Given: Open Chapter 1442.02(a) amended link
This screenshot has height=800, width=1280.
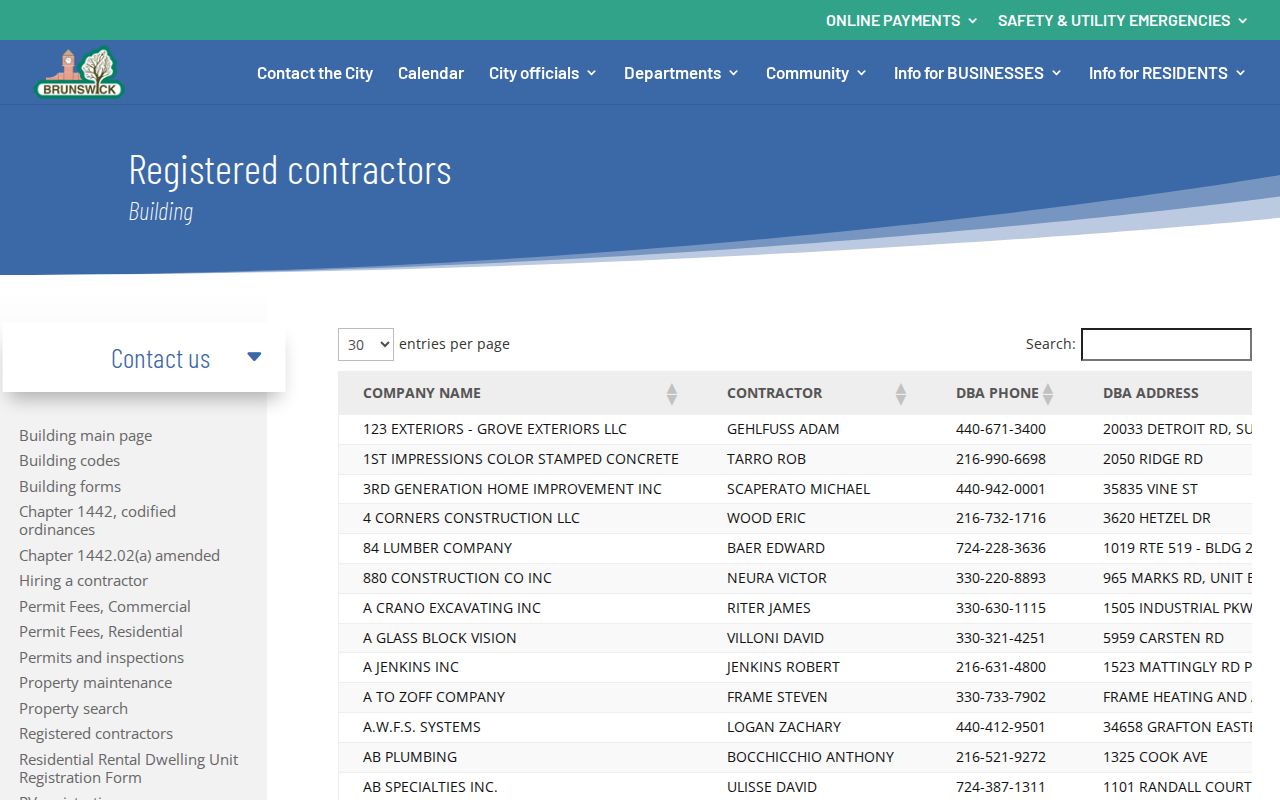Looking at the screenshot, I should click(119, 555).
